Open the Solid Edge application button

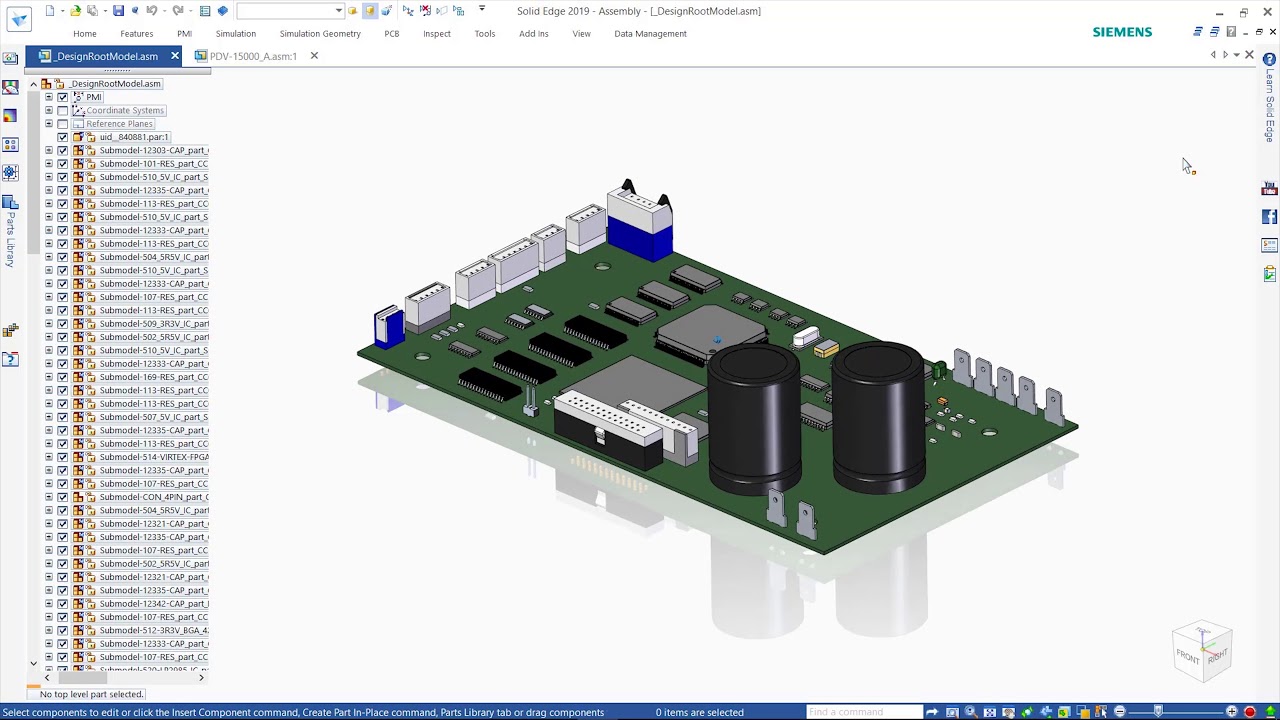coord(19,19)
